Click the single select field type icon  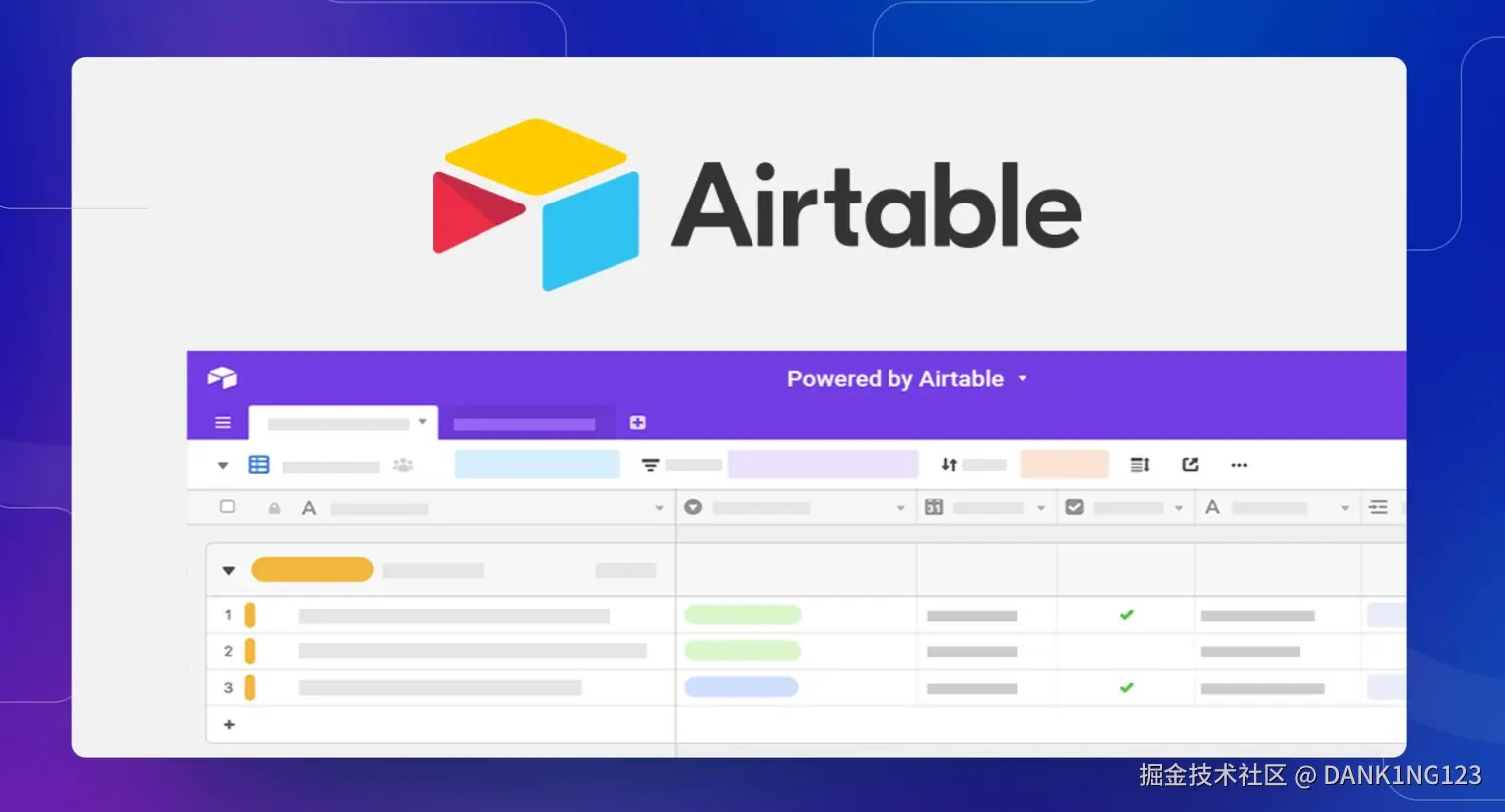(693, 507)
